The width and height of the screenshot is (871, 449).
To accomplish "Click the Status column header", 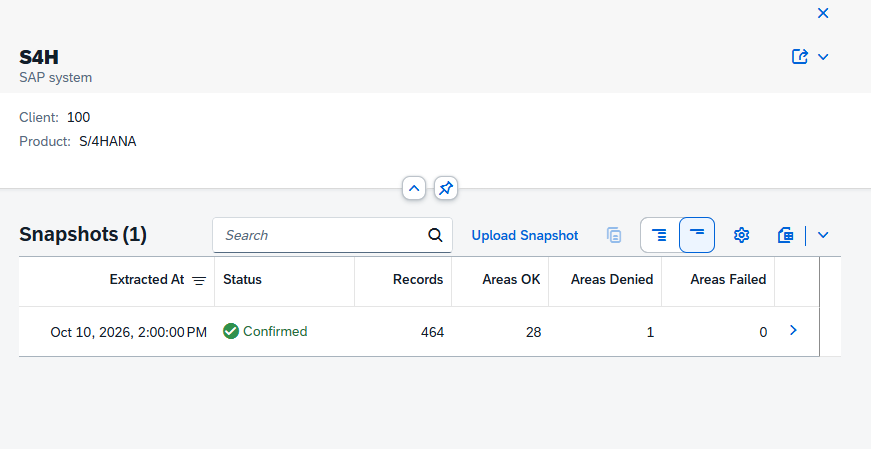I will tap(284, 282).
